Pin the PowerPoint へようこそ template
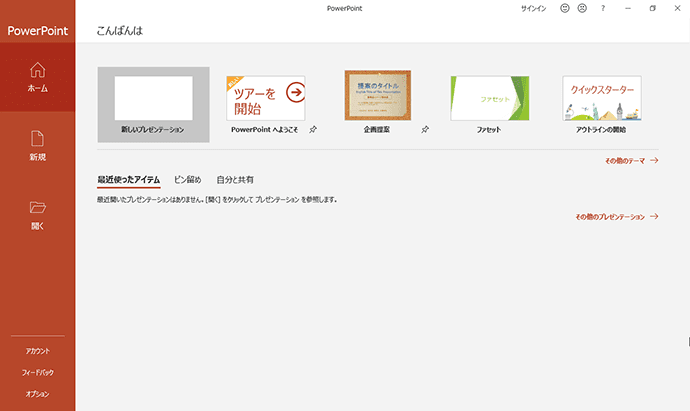The image size is (690, 411). tap(312, 129)
